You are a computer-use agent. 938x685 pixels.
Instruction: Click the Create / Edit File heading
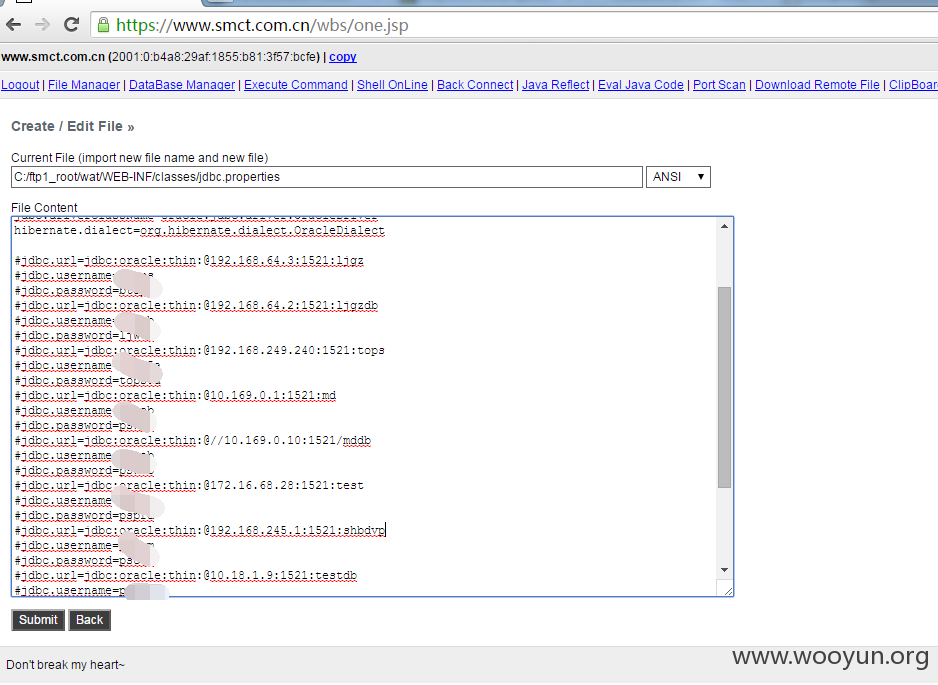(x=72, y=127)
